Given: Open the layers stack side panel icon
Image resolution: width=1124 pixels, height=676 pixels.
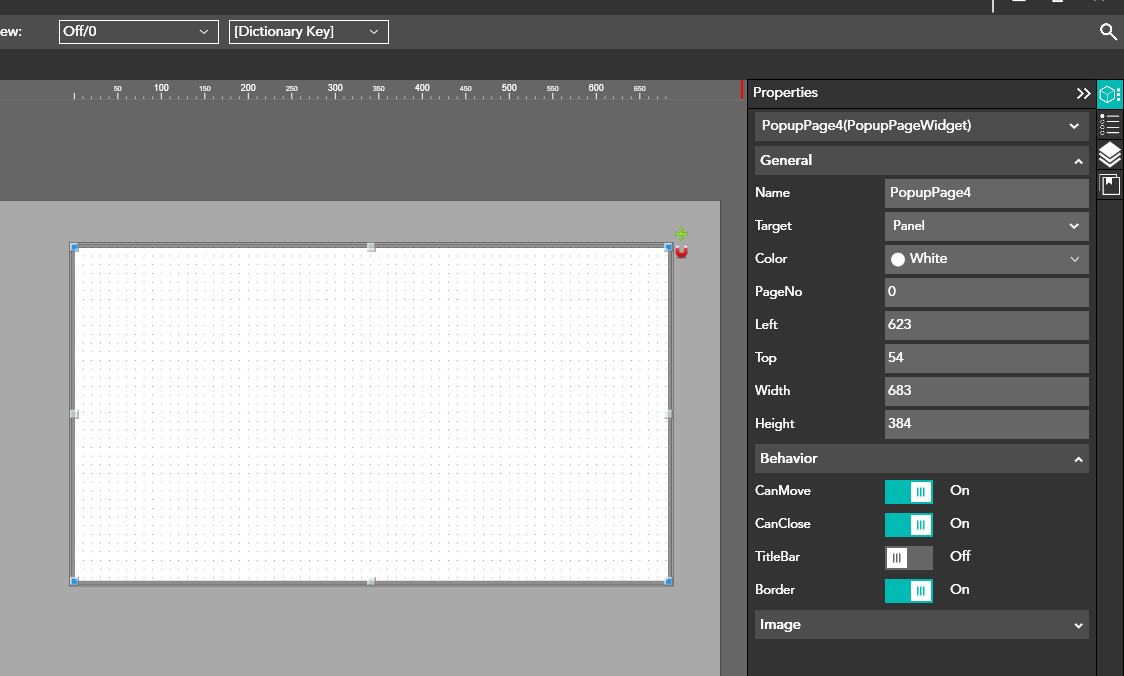Looking at the screenshot, I should pyautogui.click(x=1109, y=155).
